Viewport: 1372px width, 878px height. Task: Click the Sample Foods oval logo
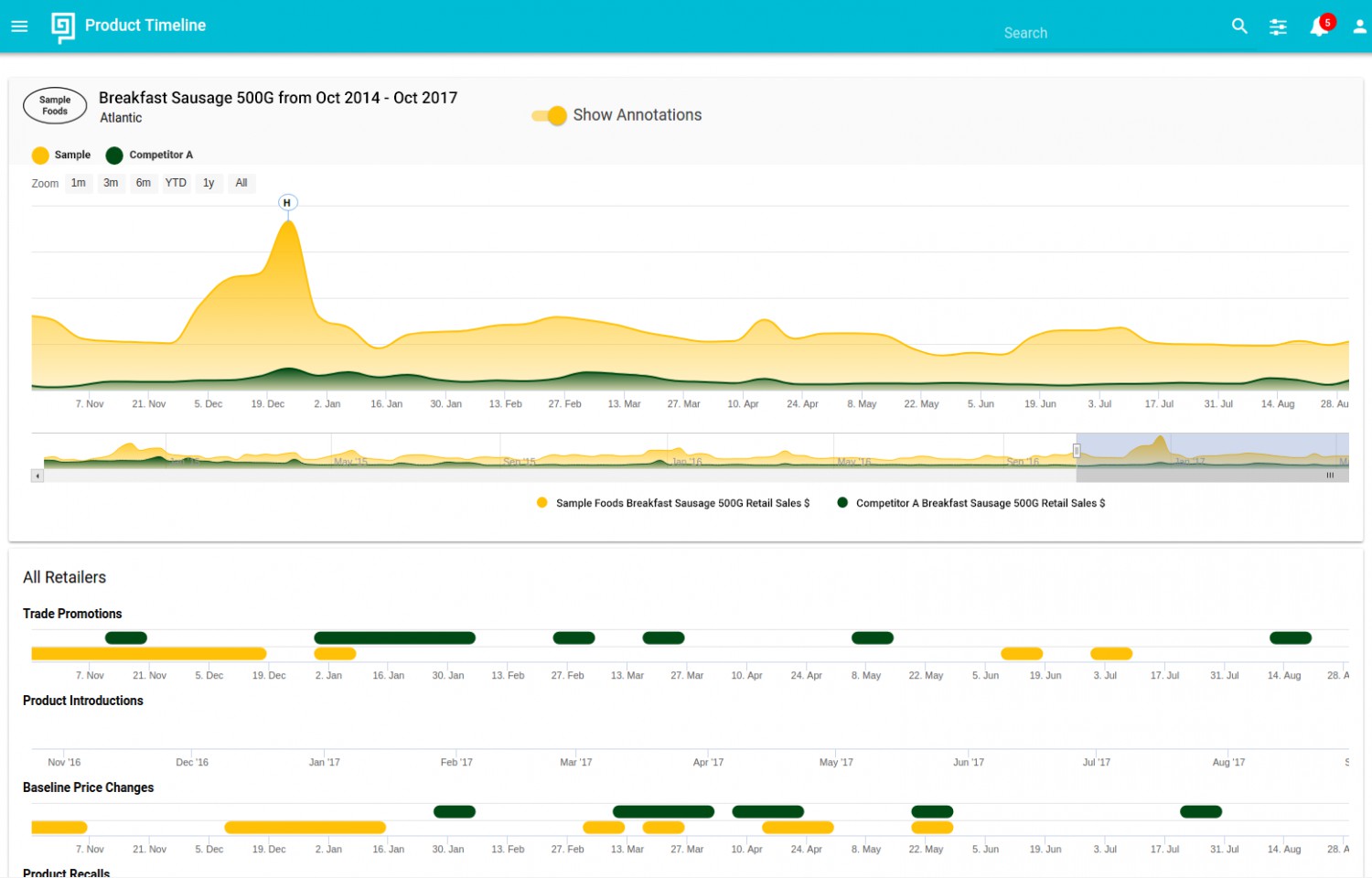point(55,106)
